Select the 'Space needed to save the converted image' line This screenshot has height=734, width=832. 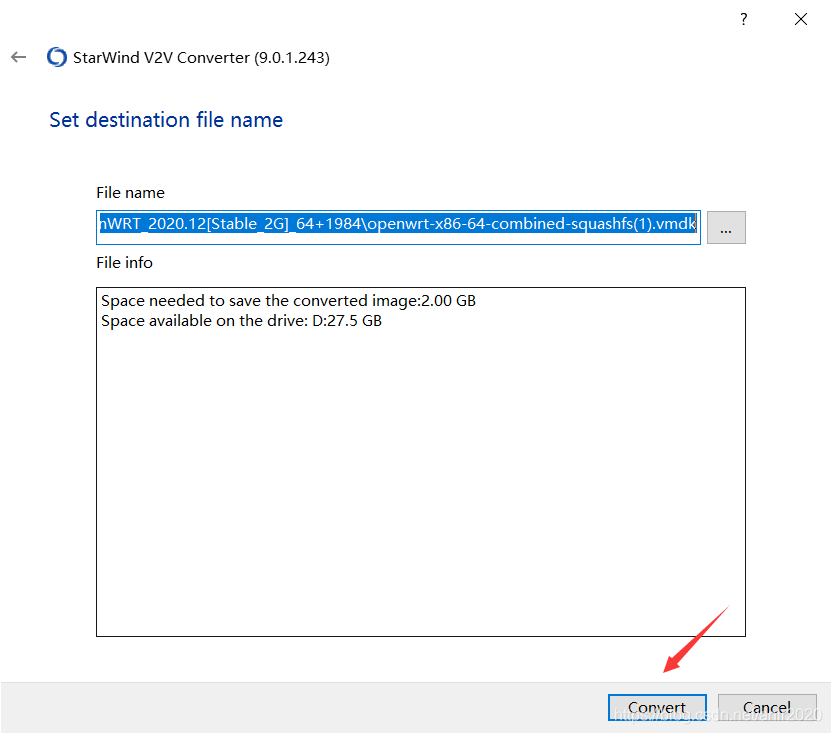(x=288, y=301)
